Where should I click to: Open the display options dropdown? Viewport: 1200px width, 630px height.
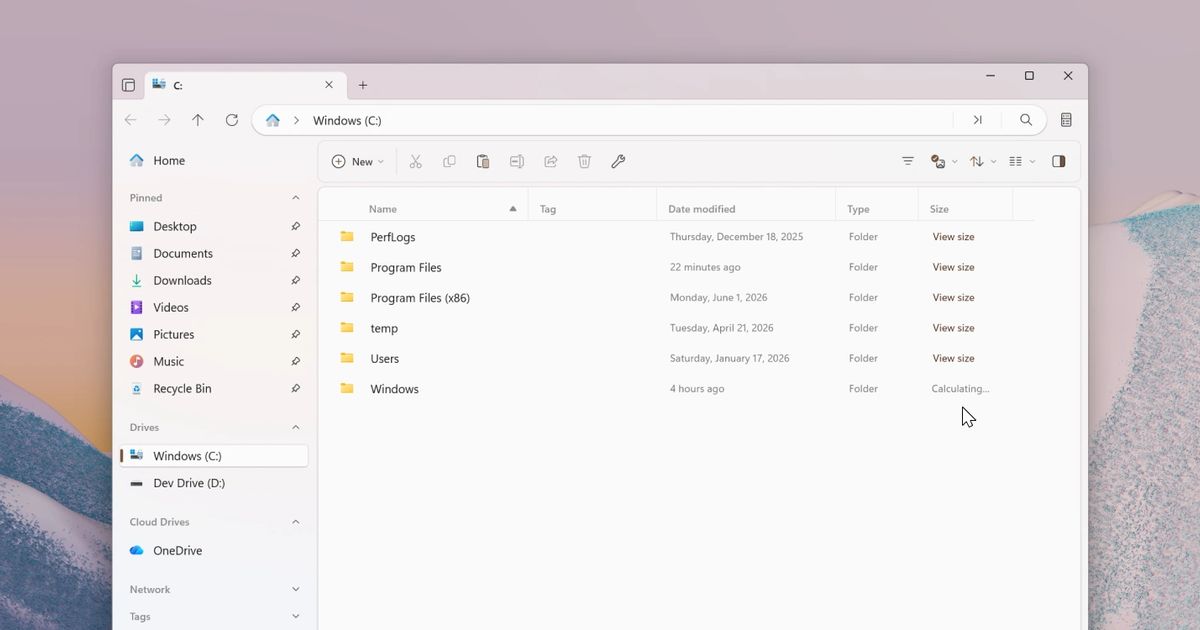tap(944, 161)
